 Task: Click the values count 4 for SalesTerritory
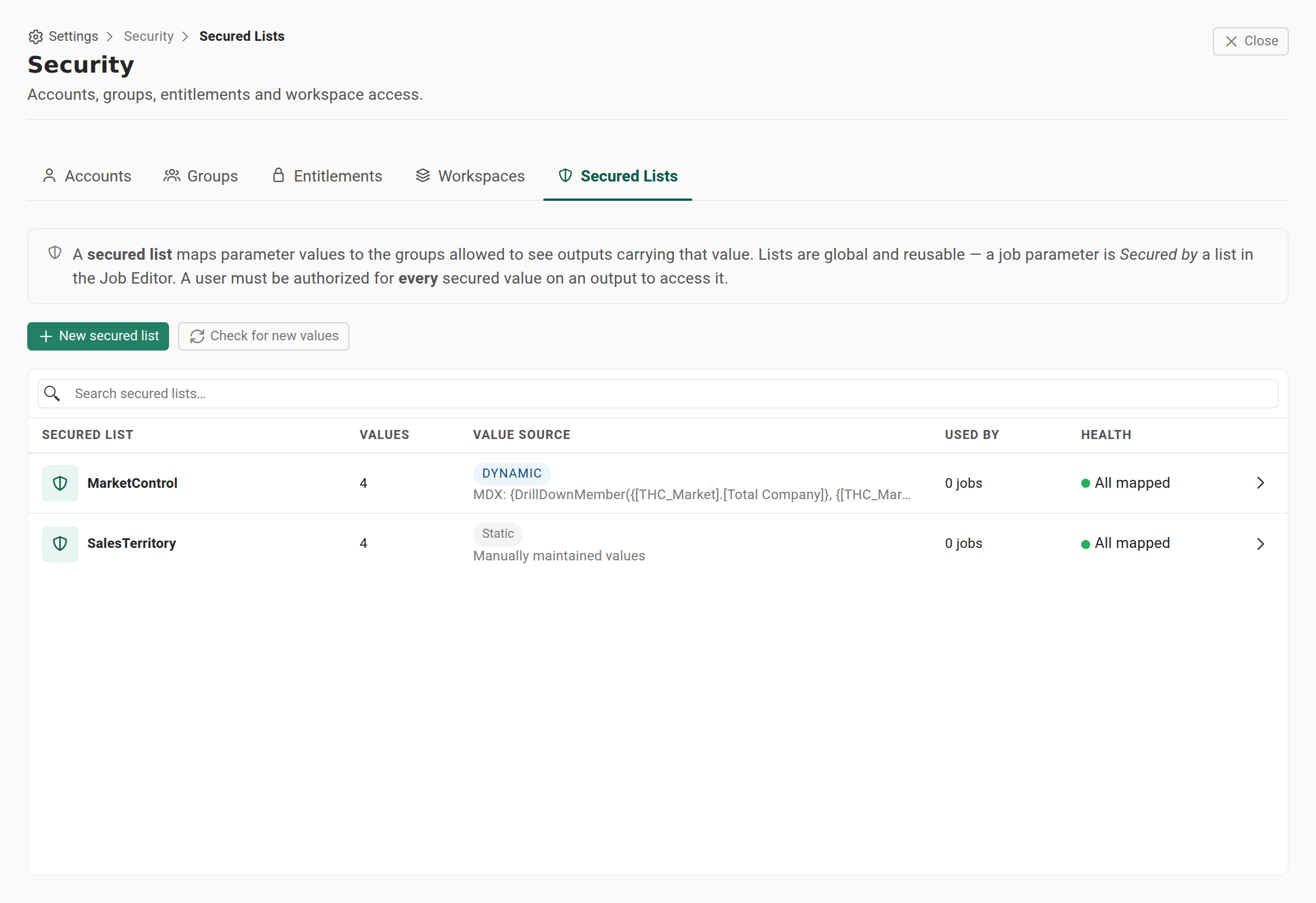[x=364, y=543]
